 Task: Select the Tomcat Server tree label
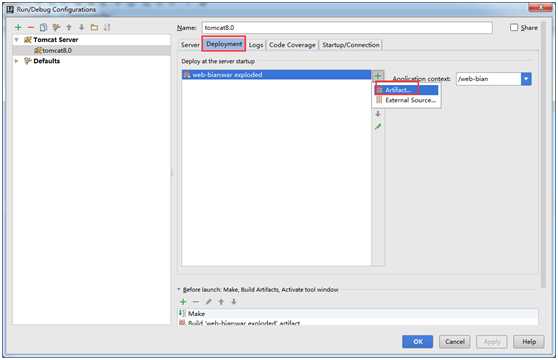[x=56, y=39]
